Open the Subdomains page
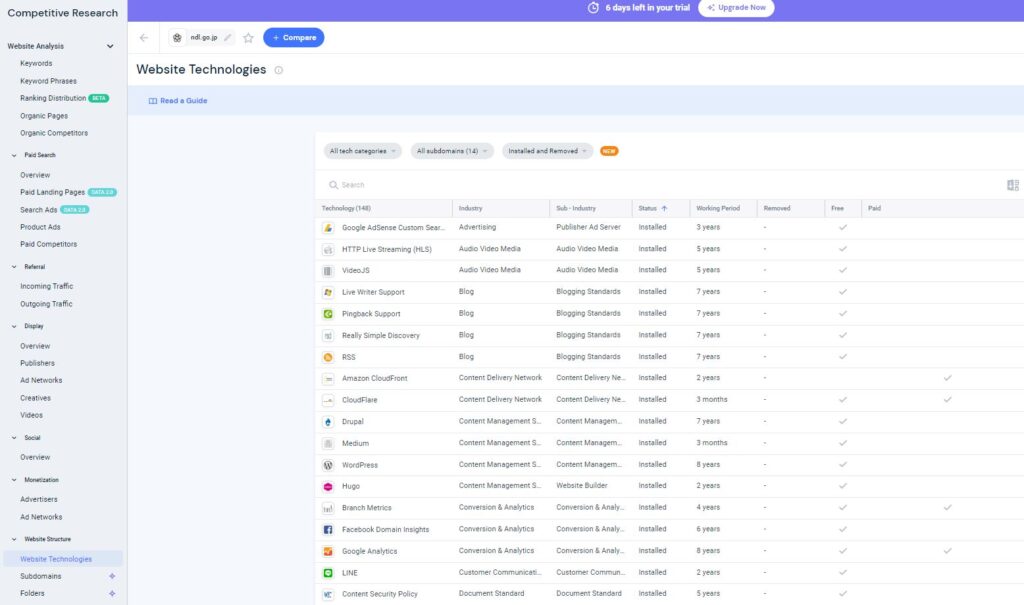Viewport: 1024px width, 605px height. 40,576
